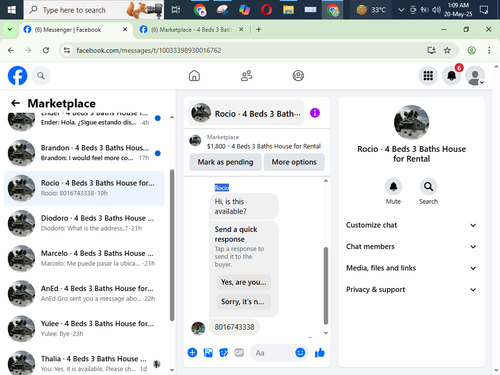
Task: Go to Home feed icon
Action: (x=194, y=76)
